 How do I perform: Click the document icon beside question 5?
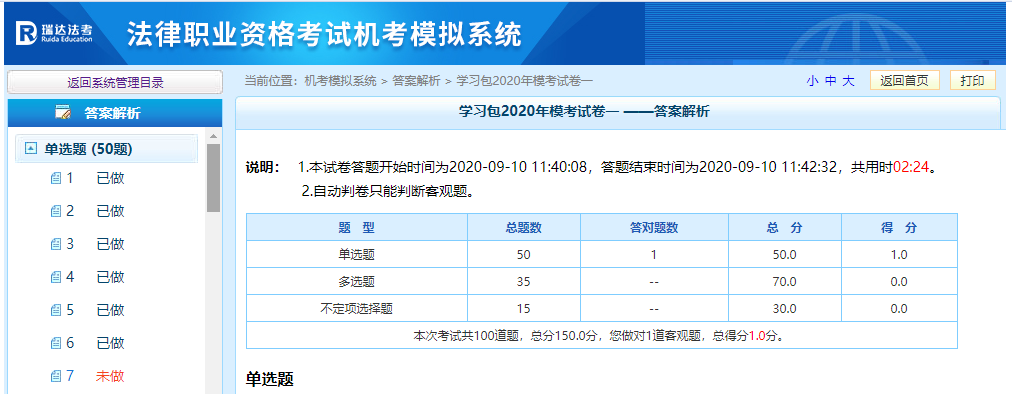[55, 310]
